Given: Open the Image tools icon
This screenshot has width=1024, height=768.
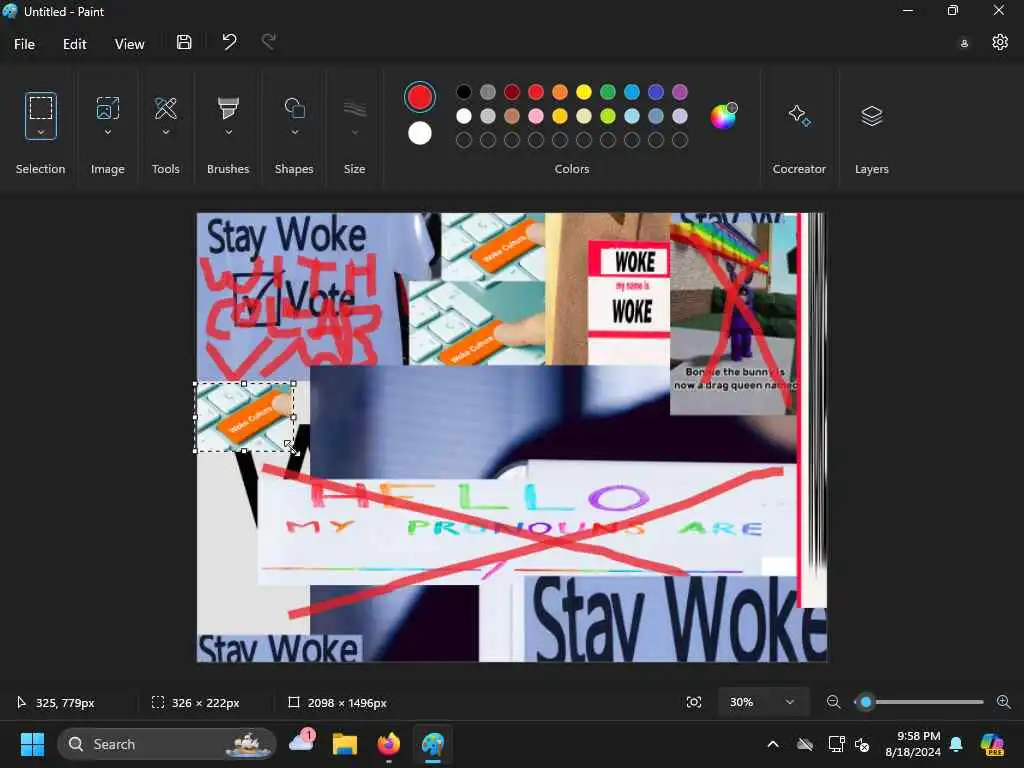Looking at the screenshot, I should (x=108, y=108).
